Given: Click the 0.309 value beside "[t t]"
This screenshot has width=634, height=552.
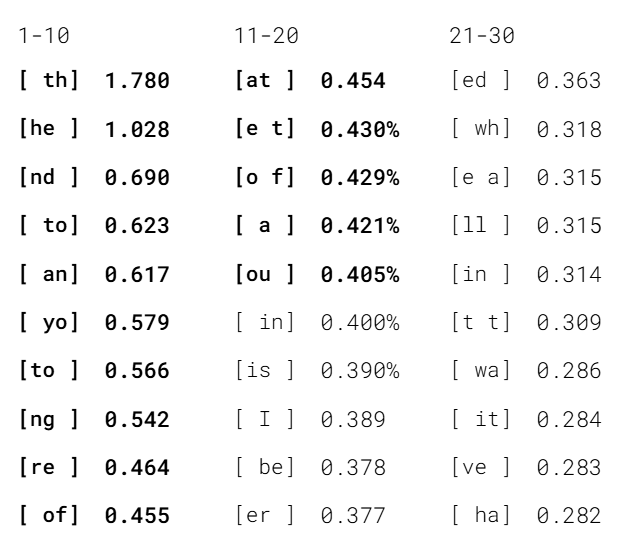Looking at the screenshot, I should (x=568, y=323).
